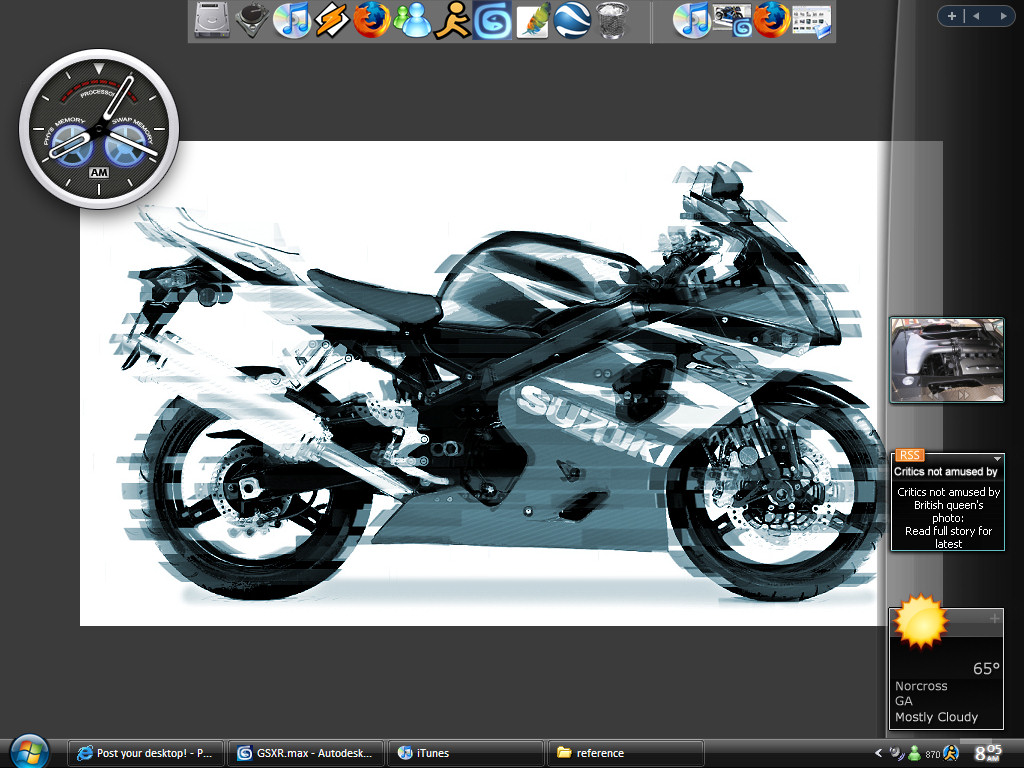The image size is (1024, 768).
Task: Open the first Firefox icon in the dock
Action: [372, 20]
